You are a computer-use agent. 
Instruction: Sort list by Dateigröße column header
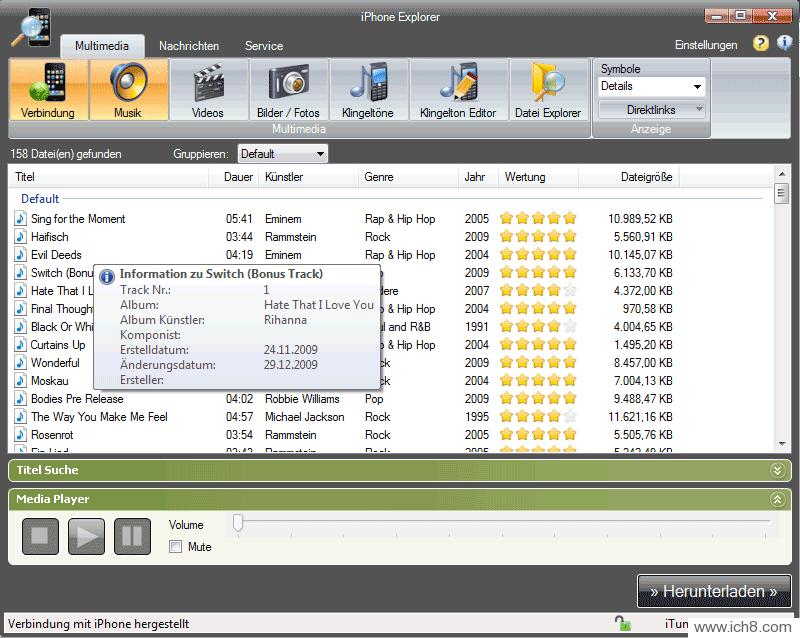pyautogui.click(x=629, y=177)
